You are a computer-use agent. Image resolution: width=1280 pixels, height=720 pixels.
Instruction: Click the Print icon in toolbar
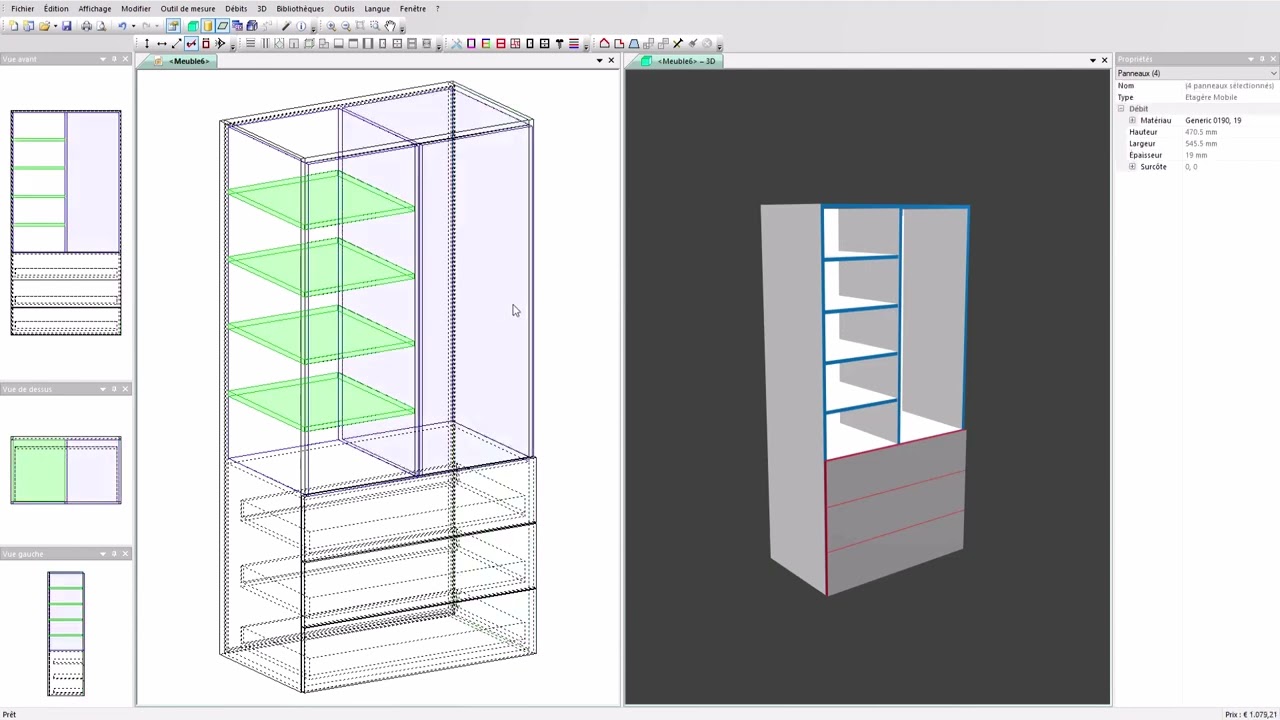[86, 26]
